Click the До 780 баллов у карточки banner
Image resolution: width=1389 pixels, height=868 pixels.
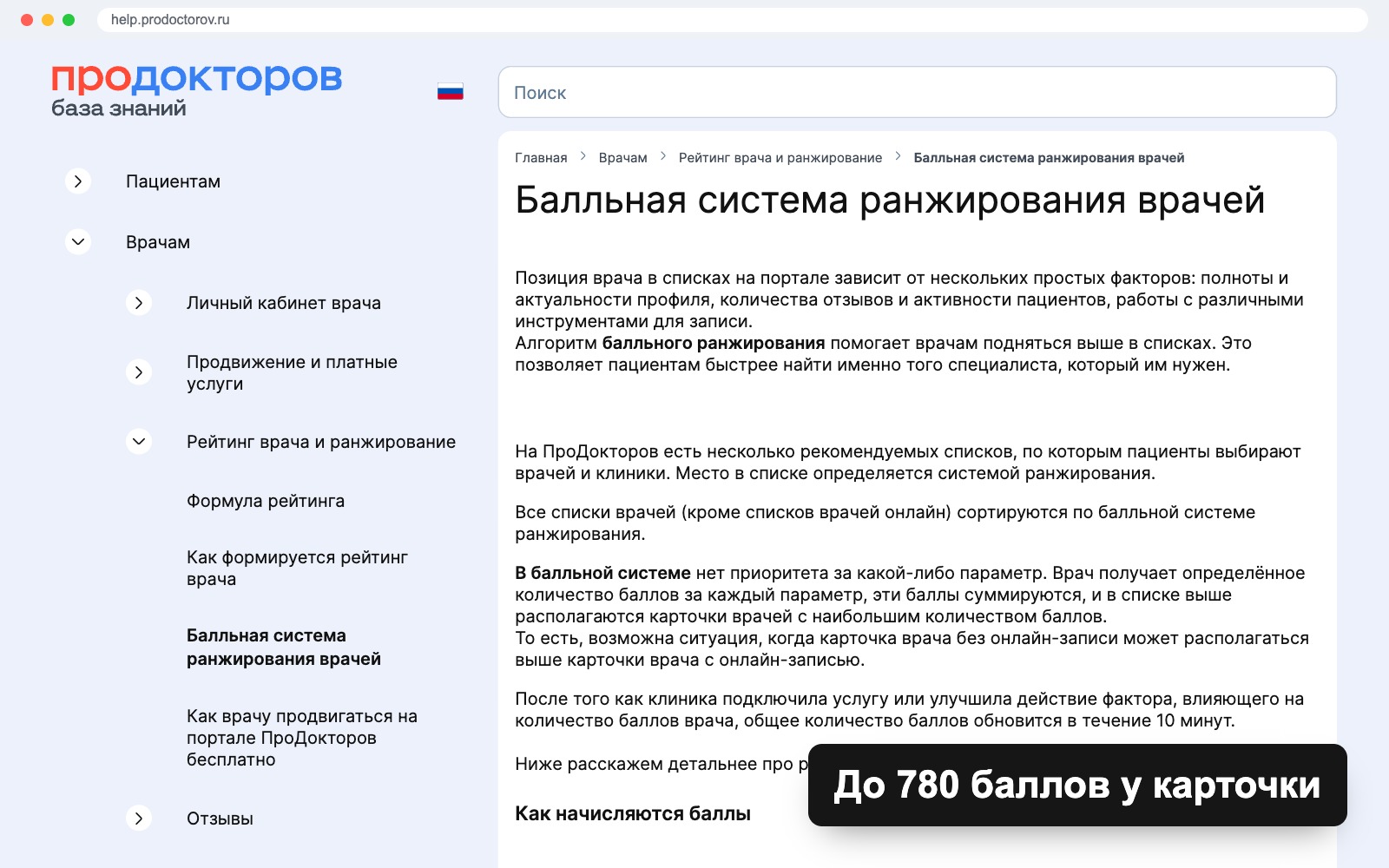[1077, 785]
